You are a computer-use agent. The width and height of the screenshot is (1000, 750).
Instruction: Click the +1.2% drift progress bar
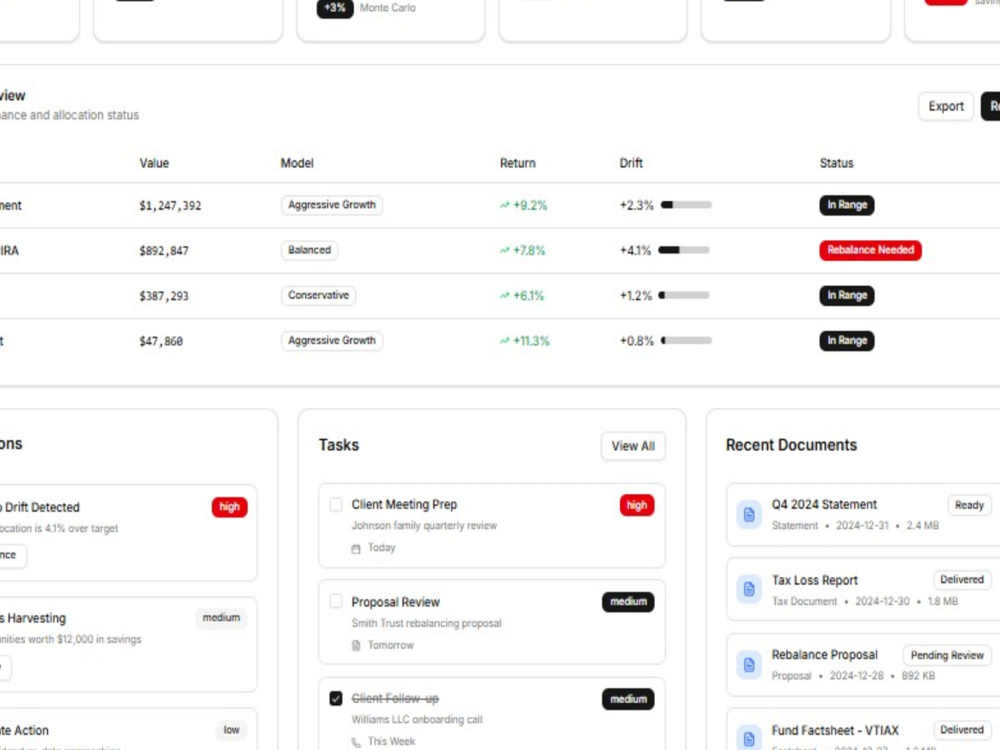tap(684, 295)
